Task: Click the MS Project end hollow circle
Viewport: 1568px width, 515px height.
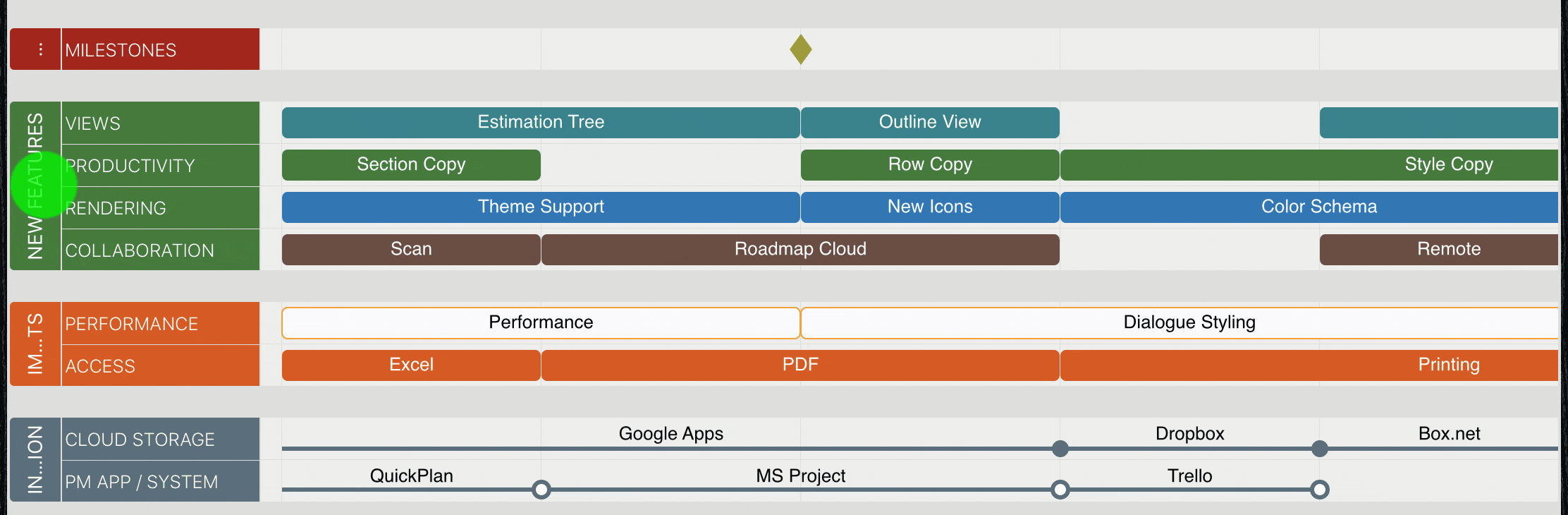Action: click(x=1060, y=490)
